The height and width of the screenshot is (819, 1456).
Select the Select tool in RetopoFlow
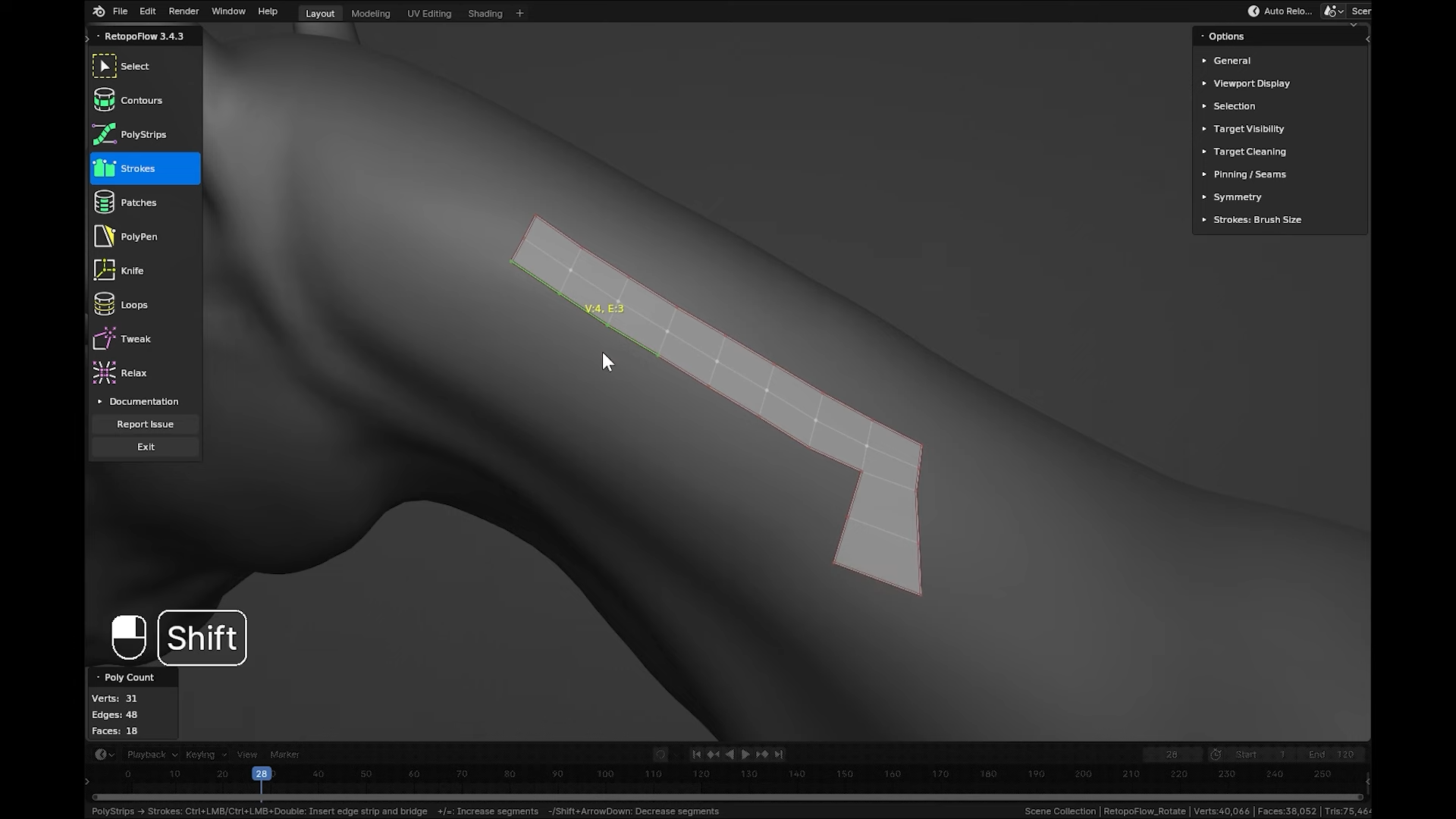tap(135, 66)
